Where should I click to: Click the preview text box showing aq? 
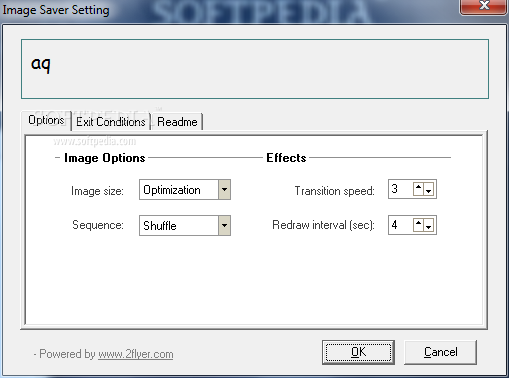[255, 69]
